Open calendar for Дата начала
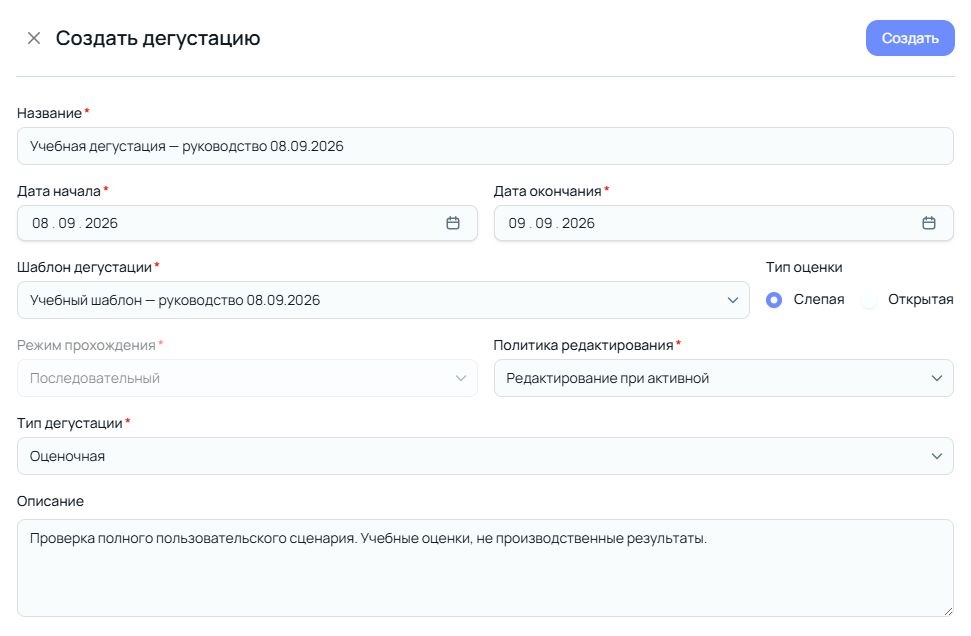971x636 pixels. (x=453, y=223)
